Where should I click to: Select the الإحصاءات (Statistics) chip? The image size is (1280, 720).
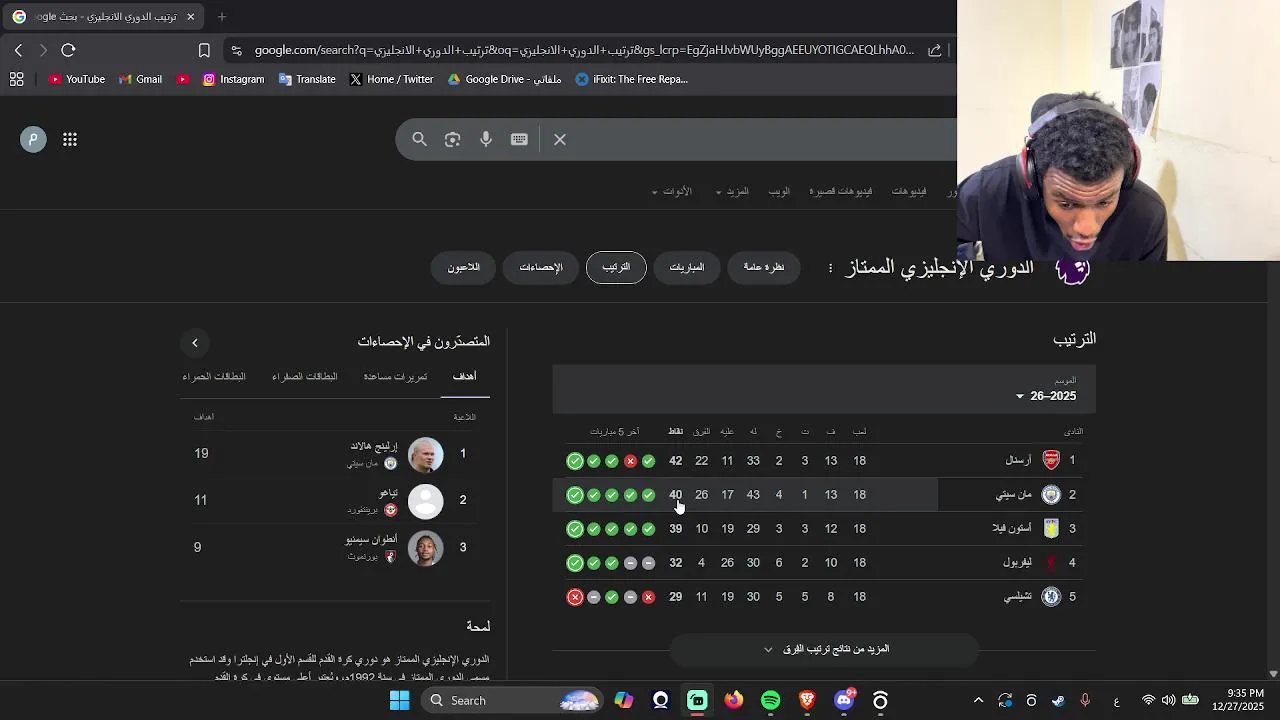[x=541, y=267]
